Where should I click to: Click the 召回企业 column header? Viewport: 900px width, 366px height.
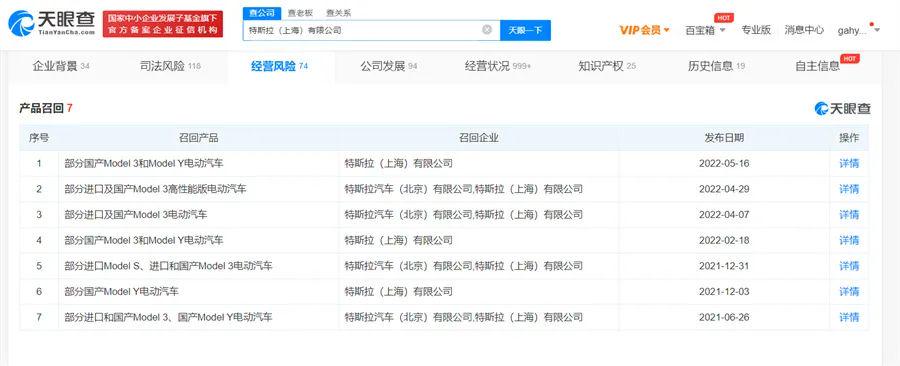click(479, 138)
